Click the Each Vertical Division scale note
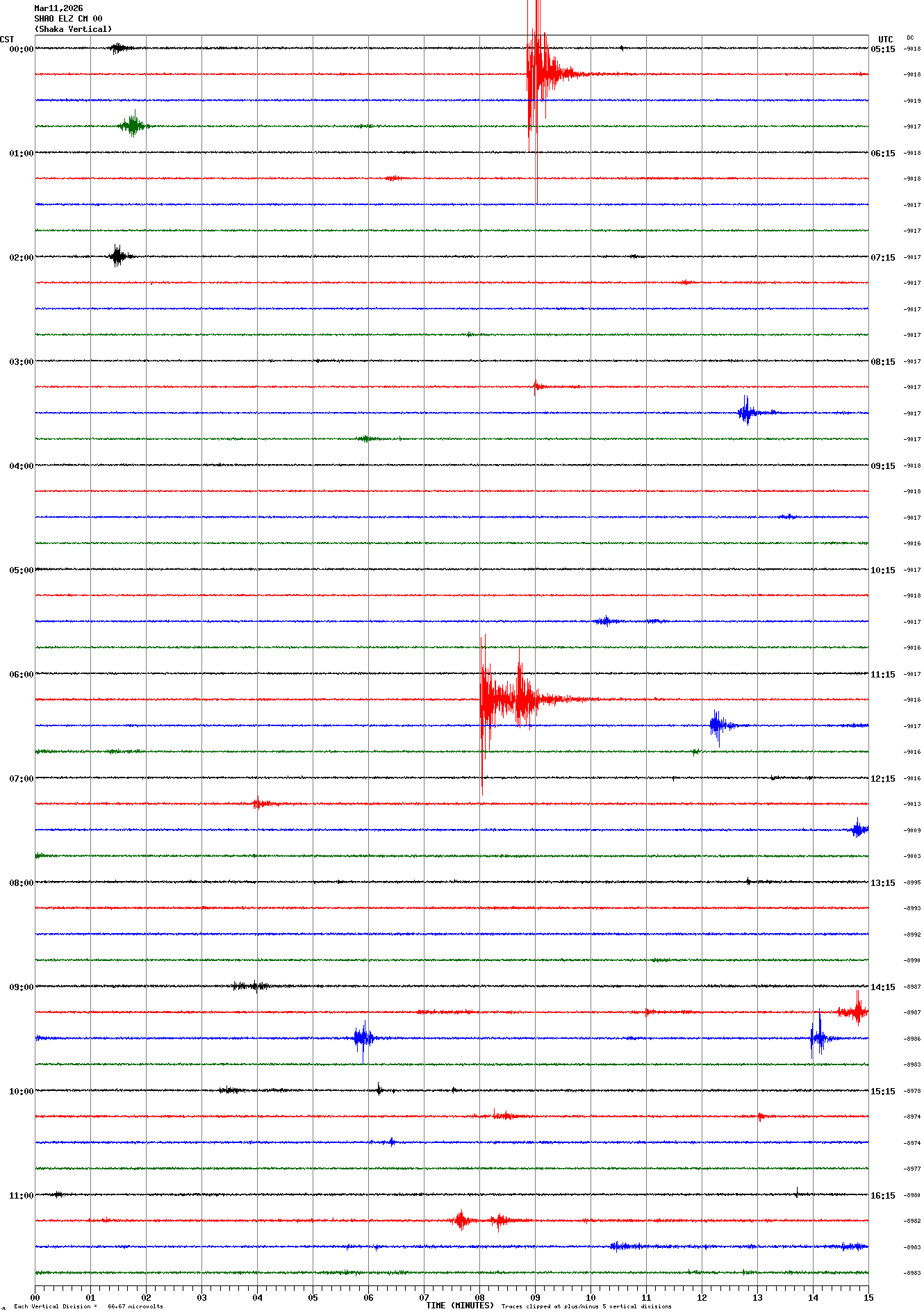Screen dimensions: 924x1316 coord(88,1306)
